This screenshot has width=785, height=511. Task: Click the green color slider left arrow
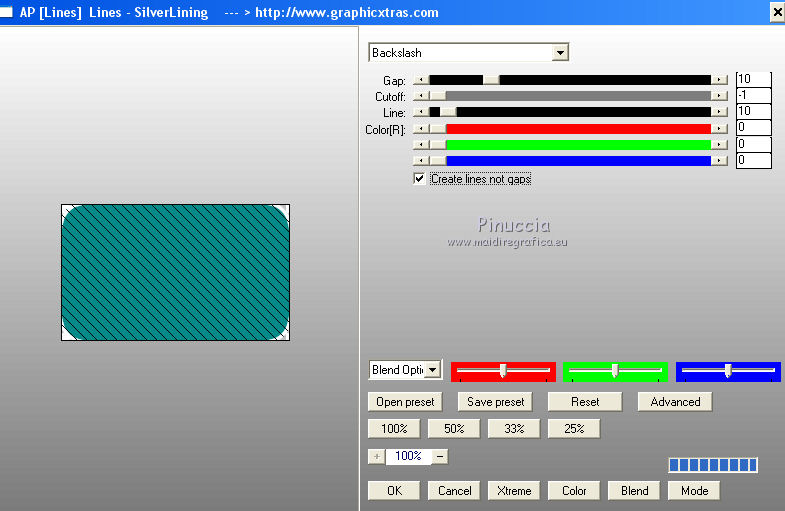(x=421, y=145)
